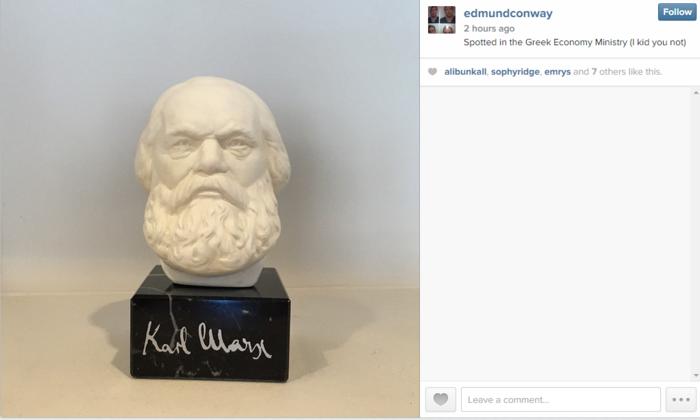Visit alibunkall's profile from the likes list
This screenshot has height=420, width=700.
click(x=465, y=72)
